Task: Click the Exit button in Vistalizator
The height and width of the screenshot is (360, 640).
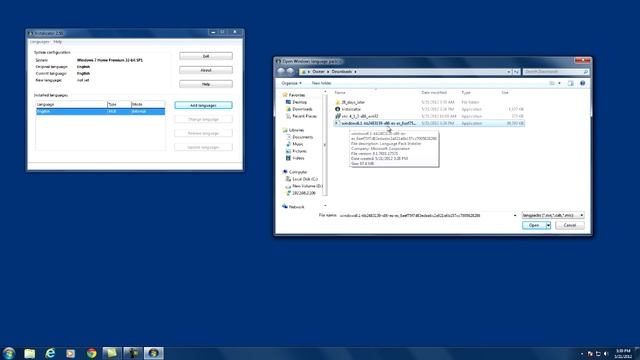Action: (206, 56)
